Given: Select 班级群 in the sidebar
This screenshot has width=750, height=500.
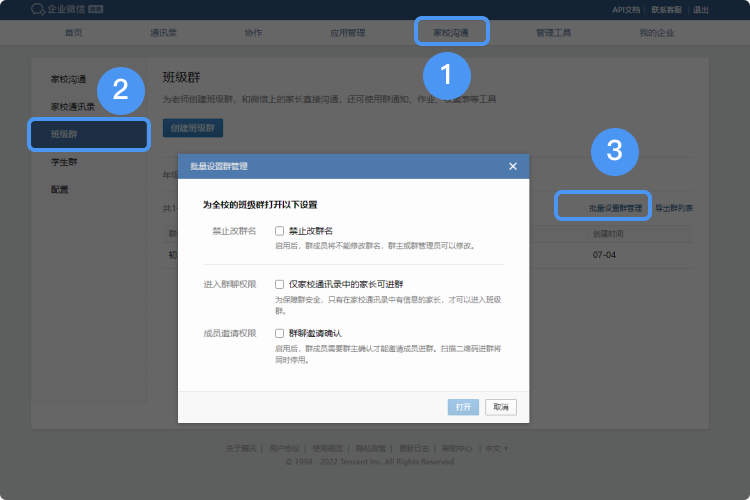Looking at the screenshot, I should (x=89, y=134).
